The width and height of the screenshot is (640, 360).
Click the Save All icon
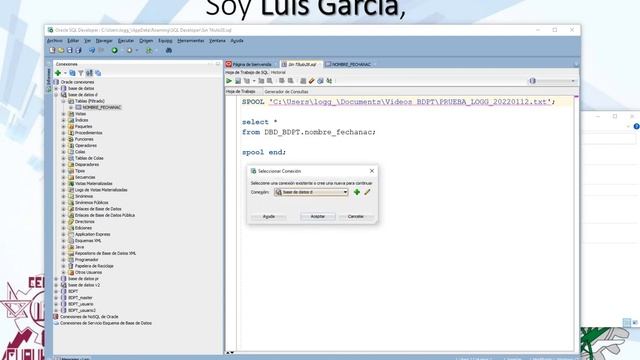coord(78,50)
